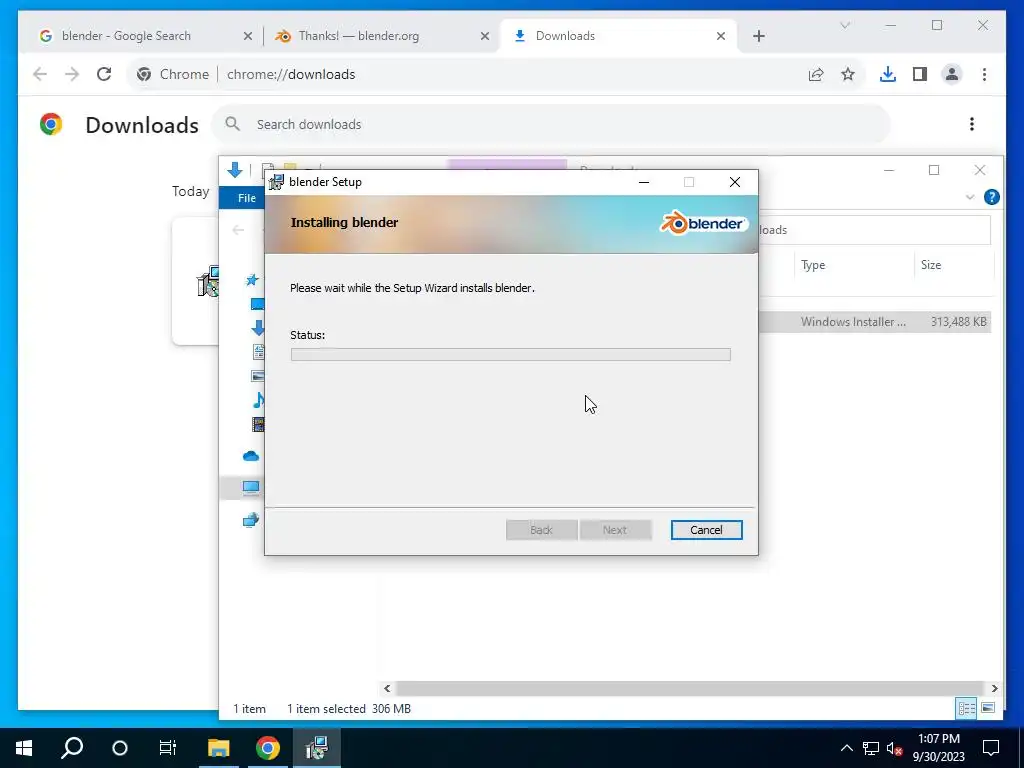The height and width of the screenshot is (768, 1024).
Task: Close the Downloads tab
Action: tap(721, 36)
